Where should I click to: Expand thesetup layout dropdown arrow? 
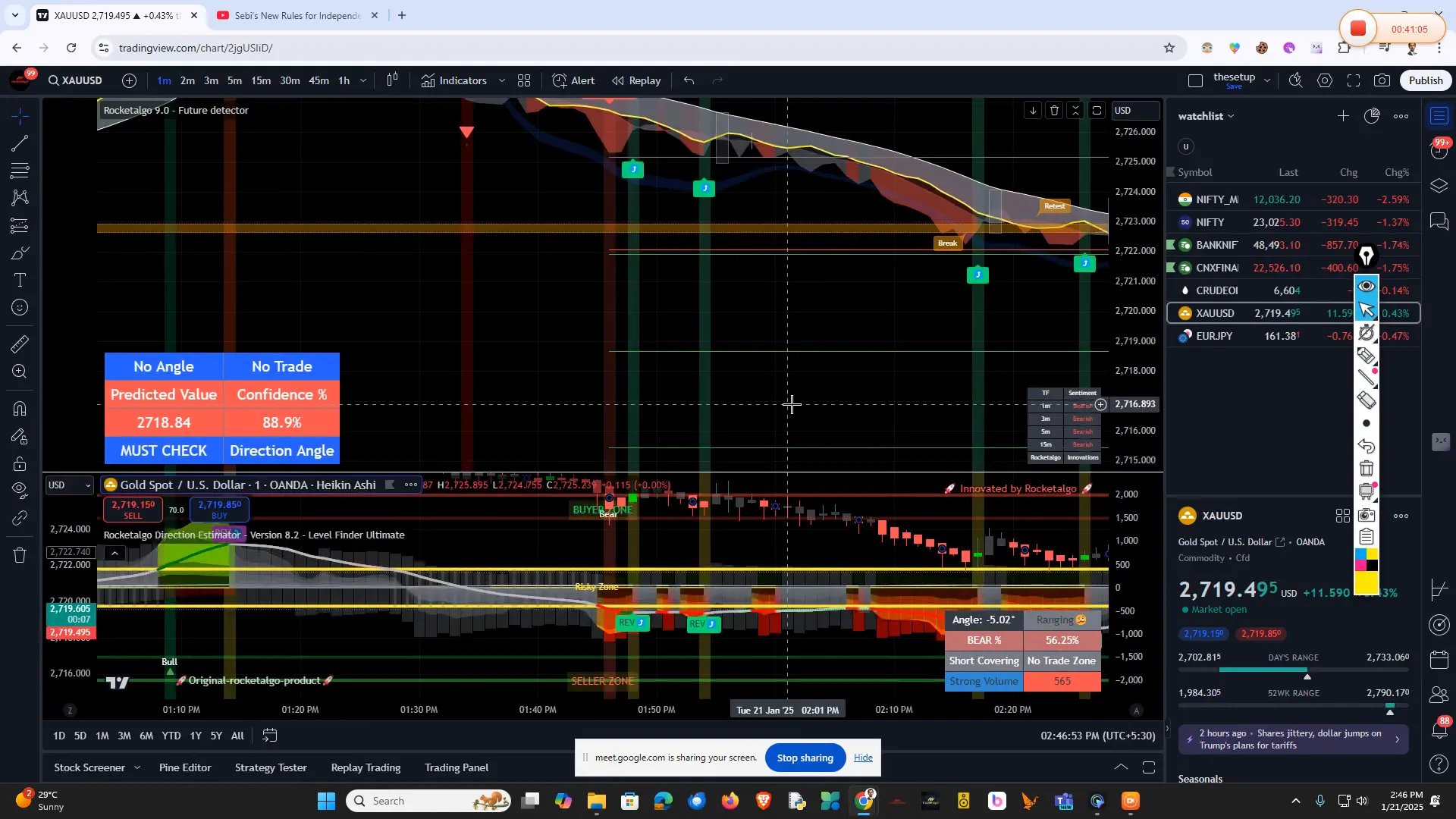point(1267,80)
